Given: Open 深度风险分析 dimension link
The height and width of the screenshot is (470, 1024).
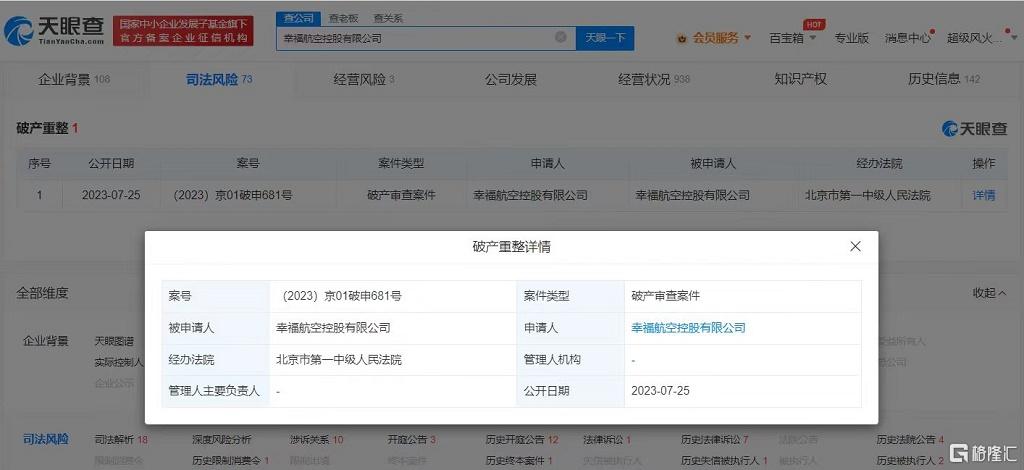Looking at the screenshot, I should [x=221, y=440].
